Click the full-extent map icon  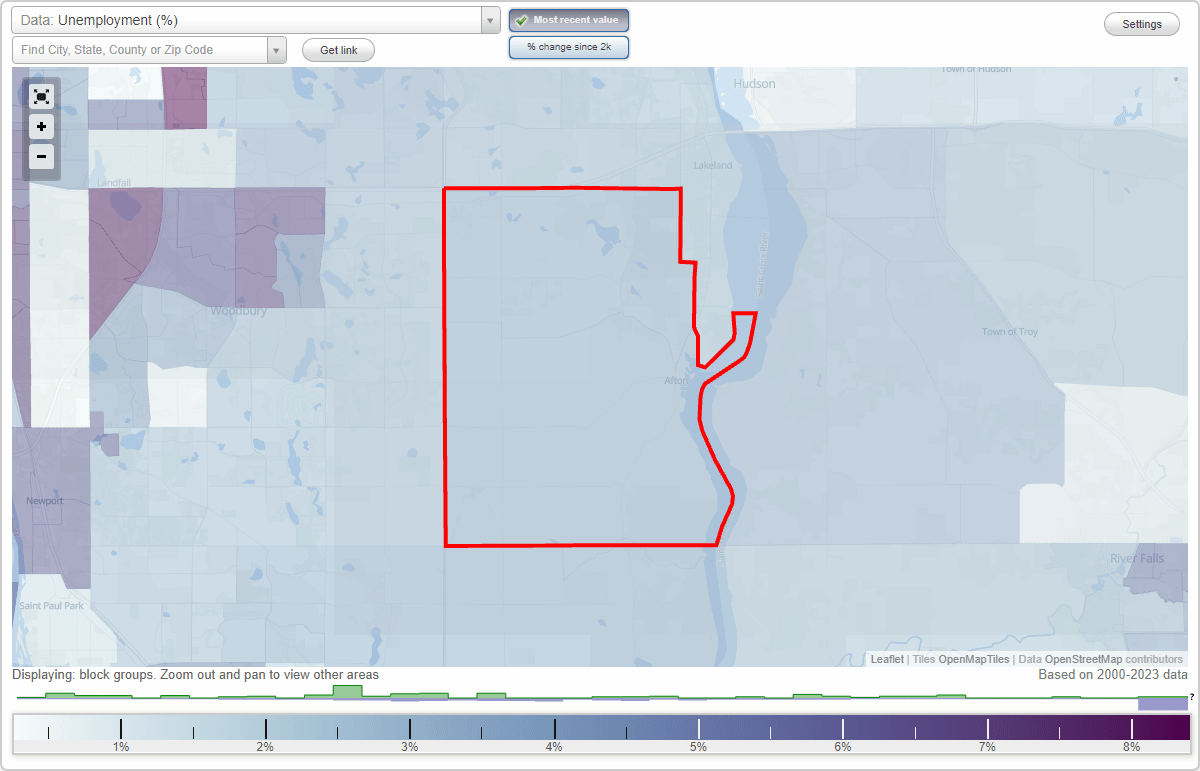pyautogui.click(x=41, y=96)
